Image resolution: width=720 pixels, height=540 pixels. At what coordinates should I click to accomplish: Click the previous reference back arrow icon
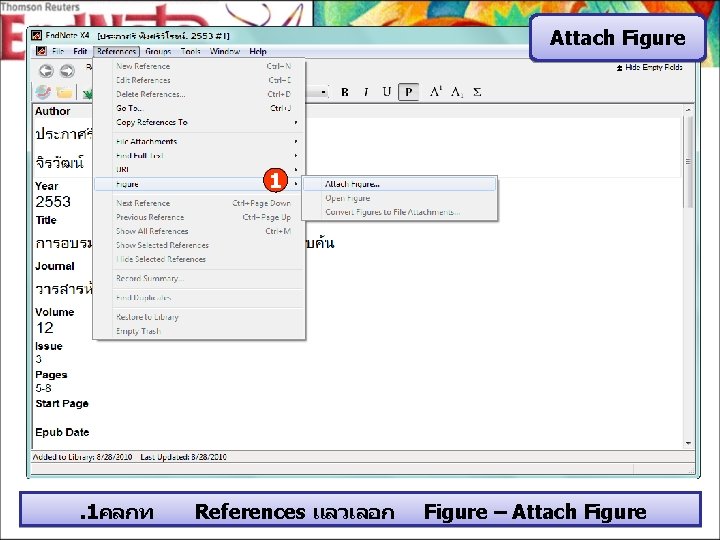(x=46, y=71)
